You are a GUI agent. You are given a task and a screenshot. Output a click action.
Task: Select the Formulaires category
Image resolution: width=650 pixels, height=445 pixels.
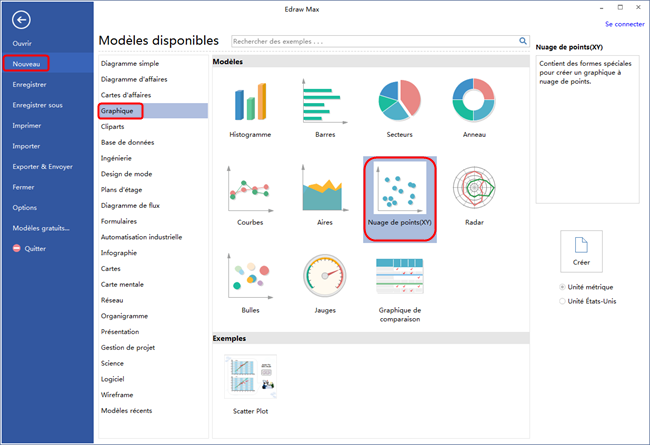pos(119,221)
